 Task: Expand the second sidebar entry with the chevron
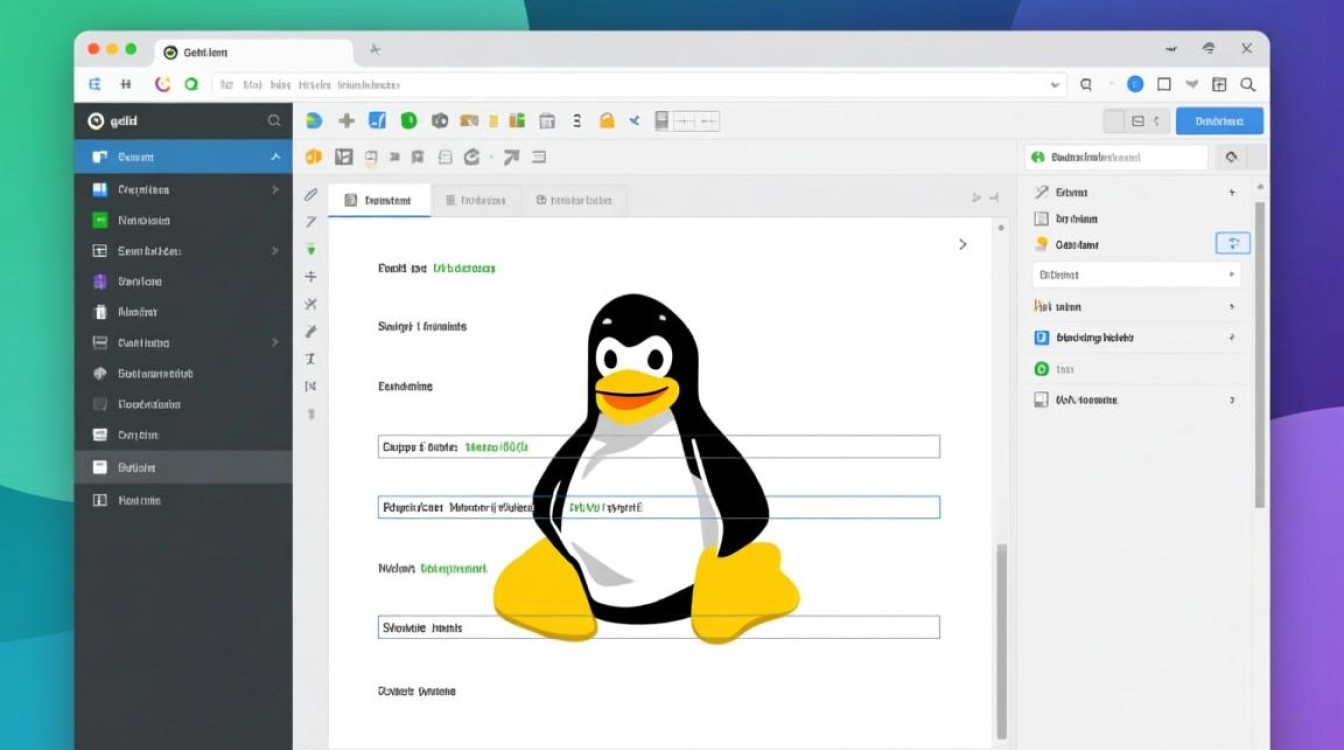[277, 188]
